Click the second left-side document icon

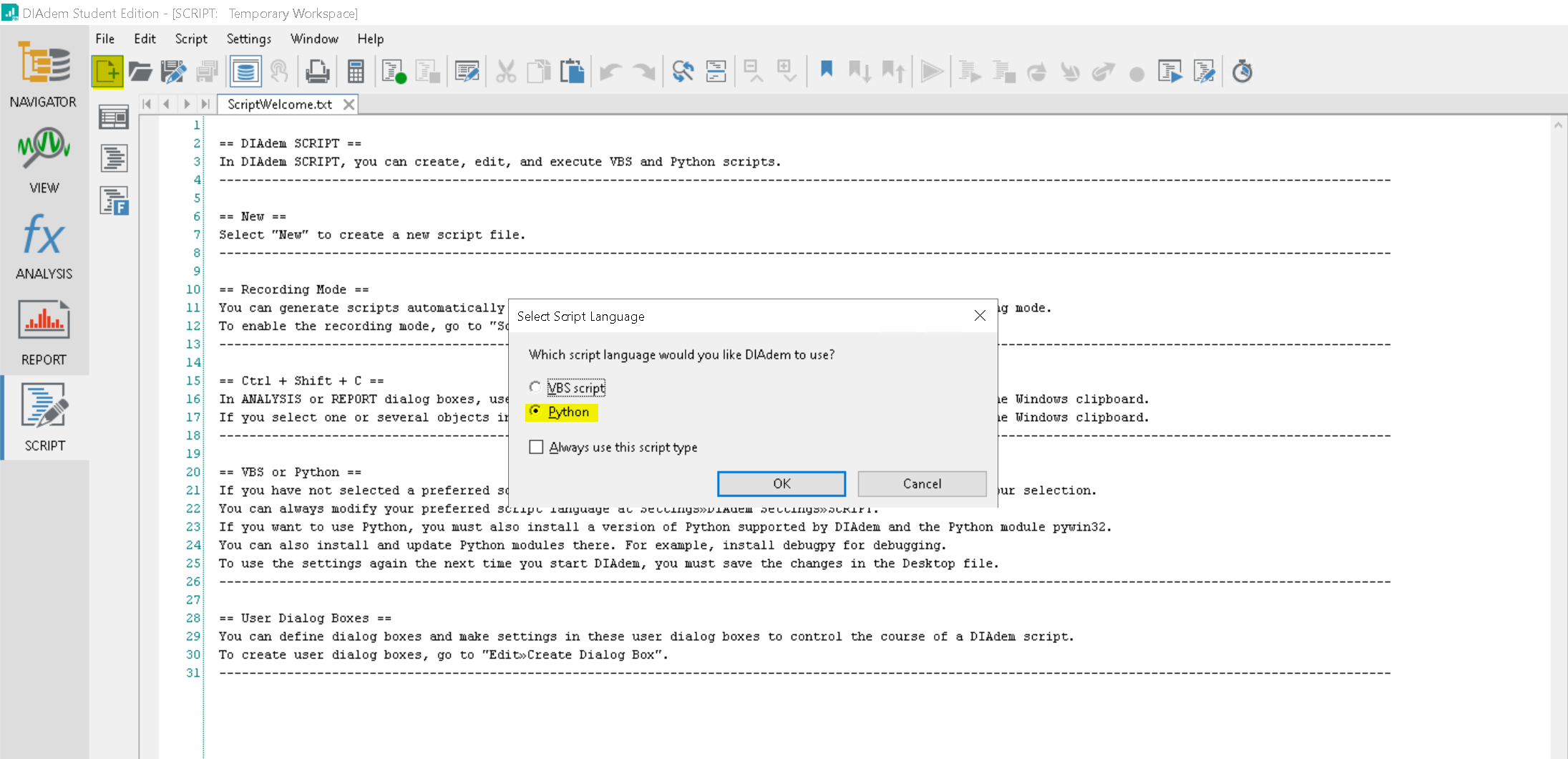[x=114, y=158]
